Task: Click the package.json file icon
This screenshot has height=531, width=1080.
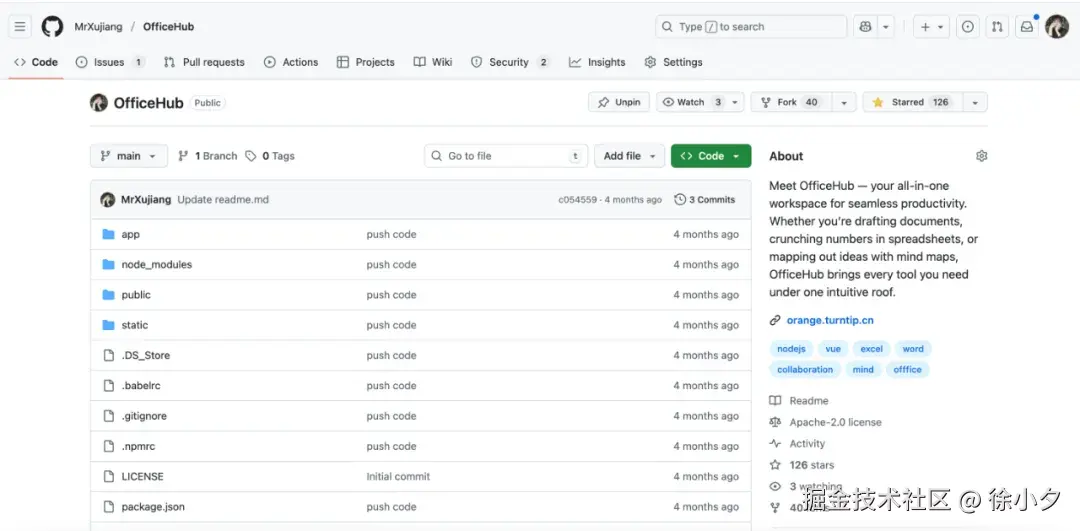Action: (108, 507)
